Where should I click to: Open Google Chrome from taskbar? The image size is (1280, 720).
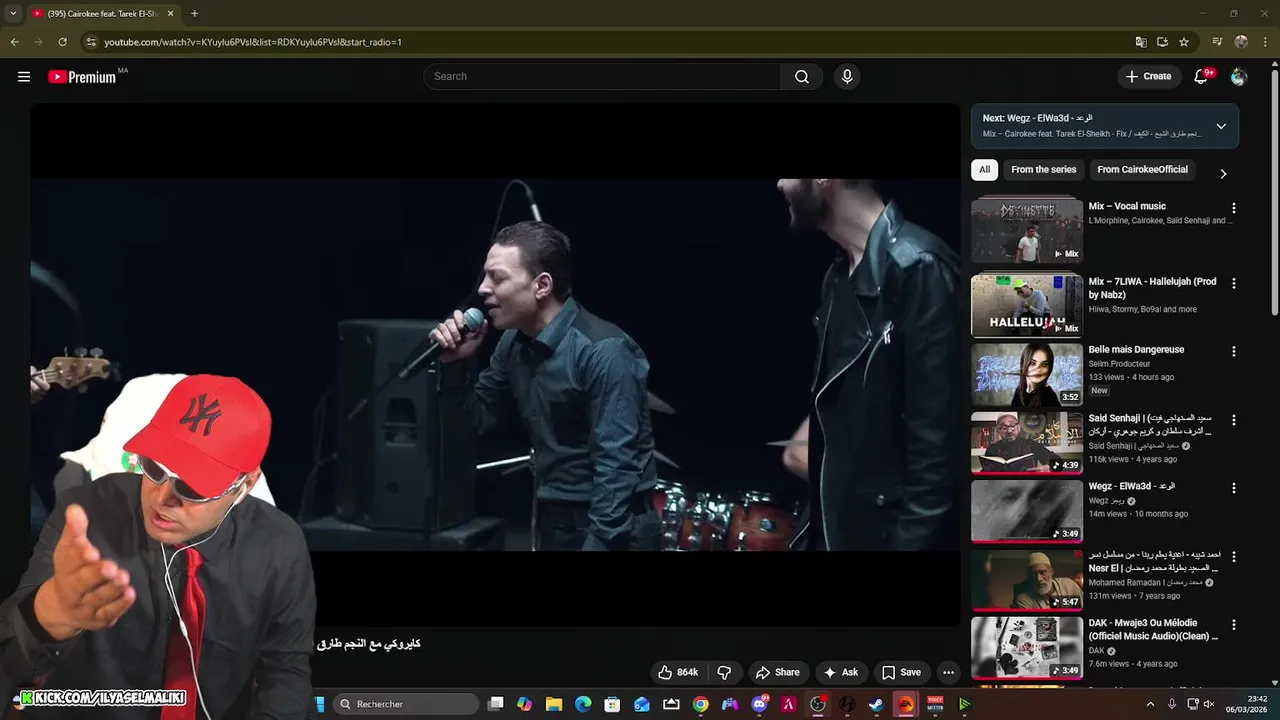click(700, 704)
